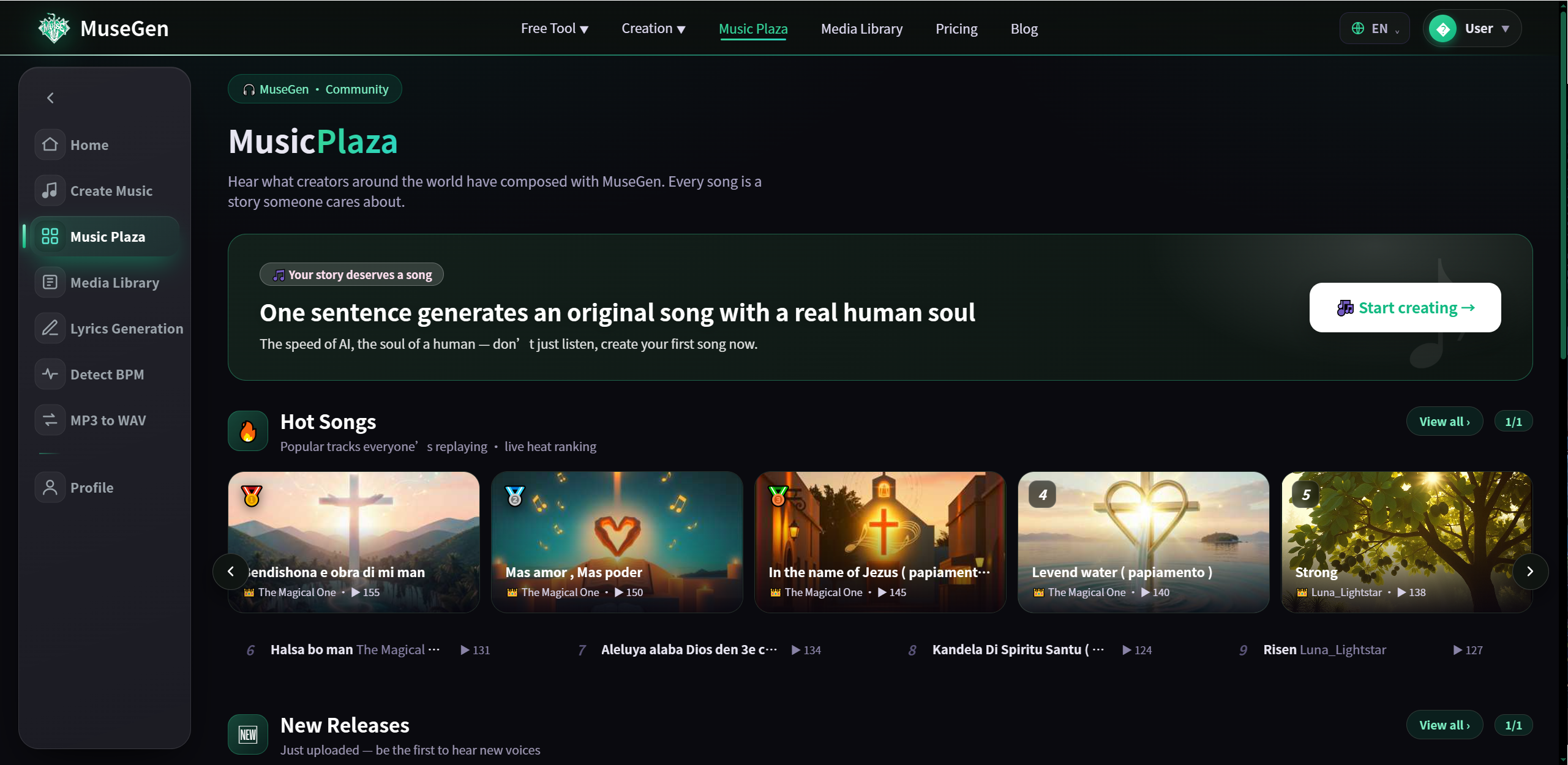Click the MuseGen logo icon
The image size is (1568, 765).
54,28
